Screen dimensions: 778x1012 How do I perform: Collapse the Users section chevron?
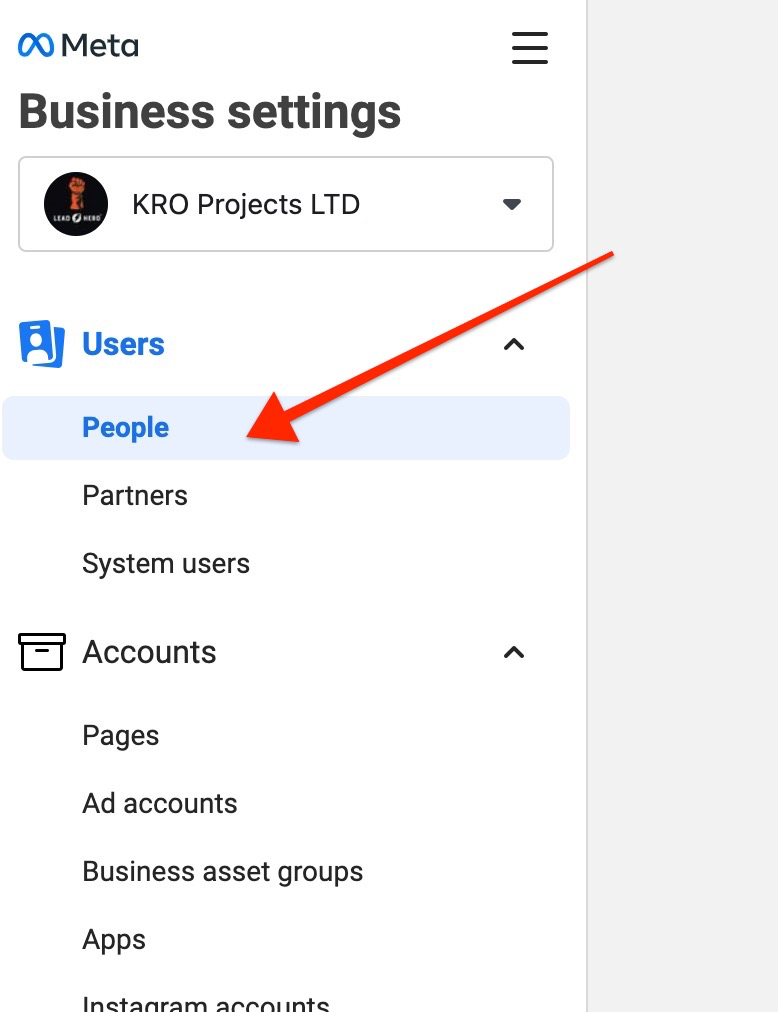(514, 344)
